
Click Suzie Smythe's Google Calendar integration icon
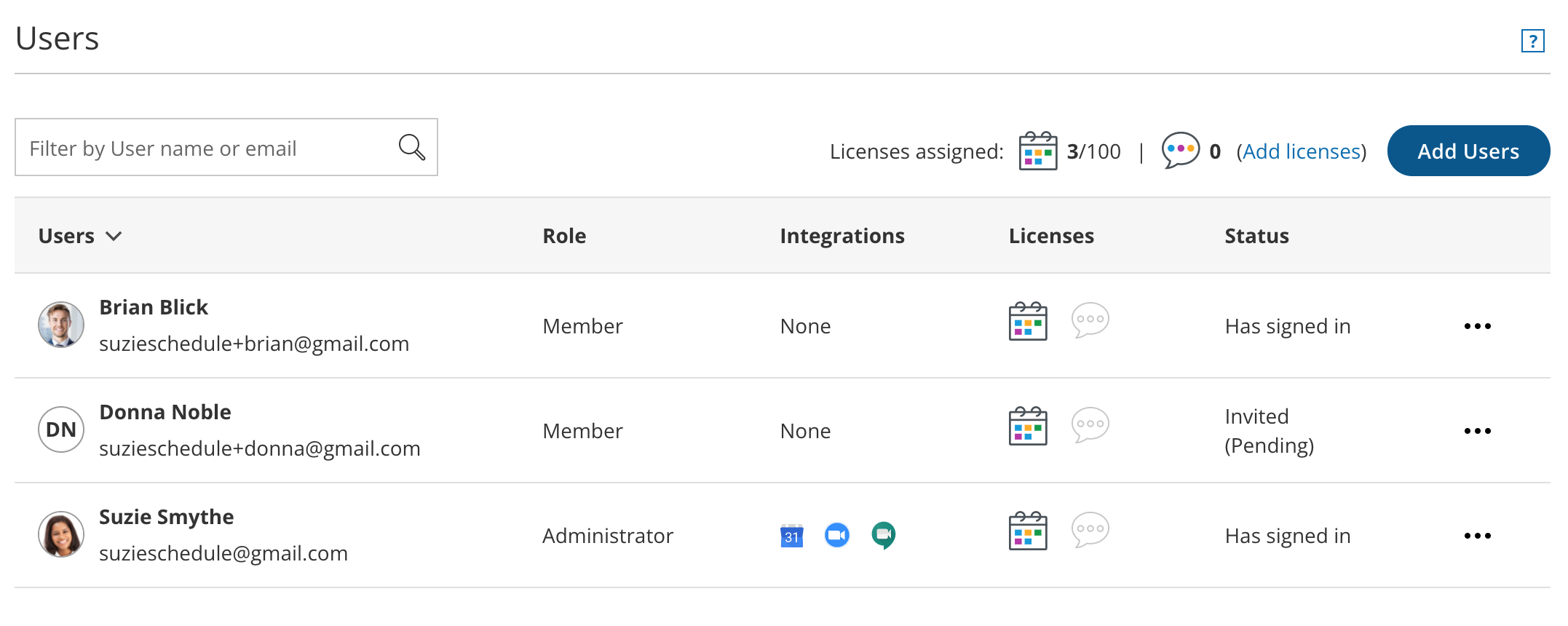791,536
